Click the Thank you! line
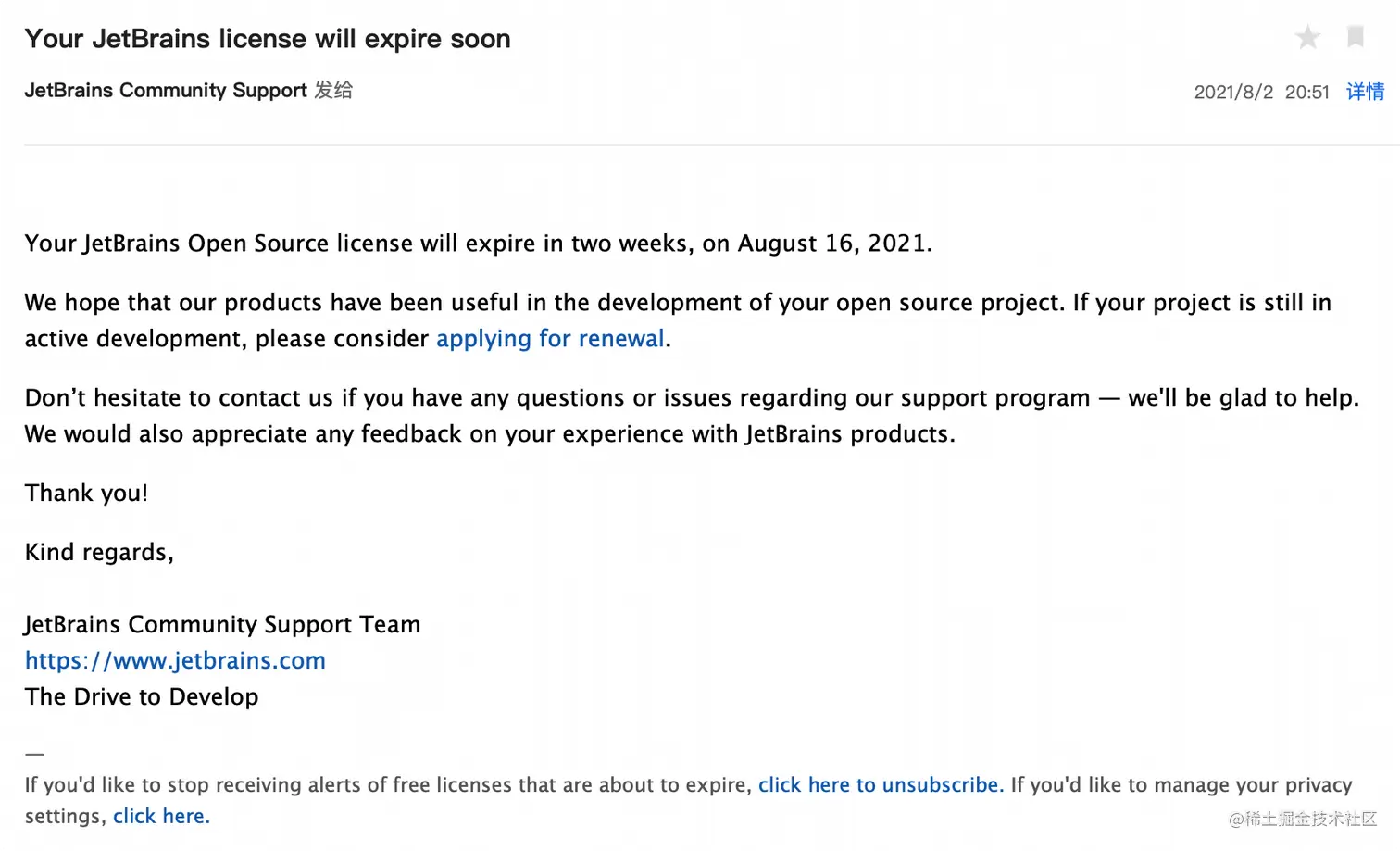 (x=86, y=494)
